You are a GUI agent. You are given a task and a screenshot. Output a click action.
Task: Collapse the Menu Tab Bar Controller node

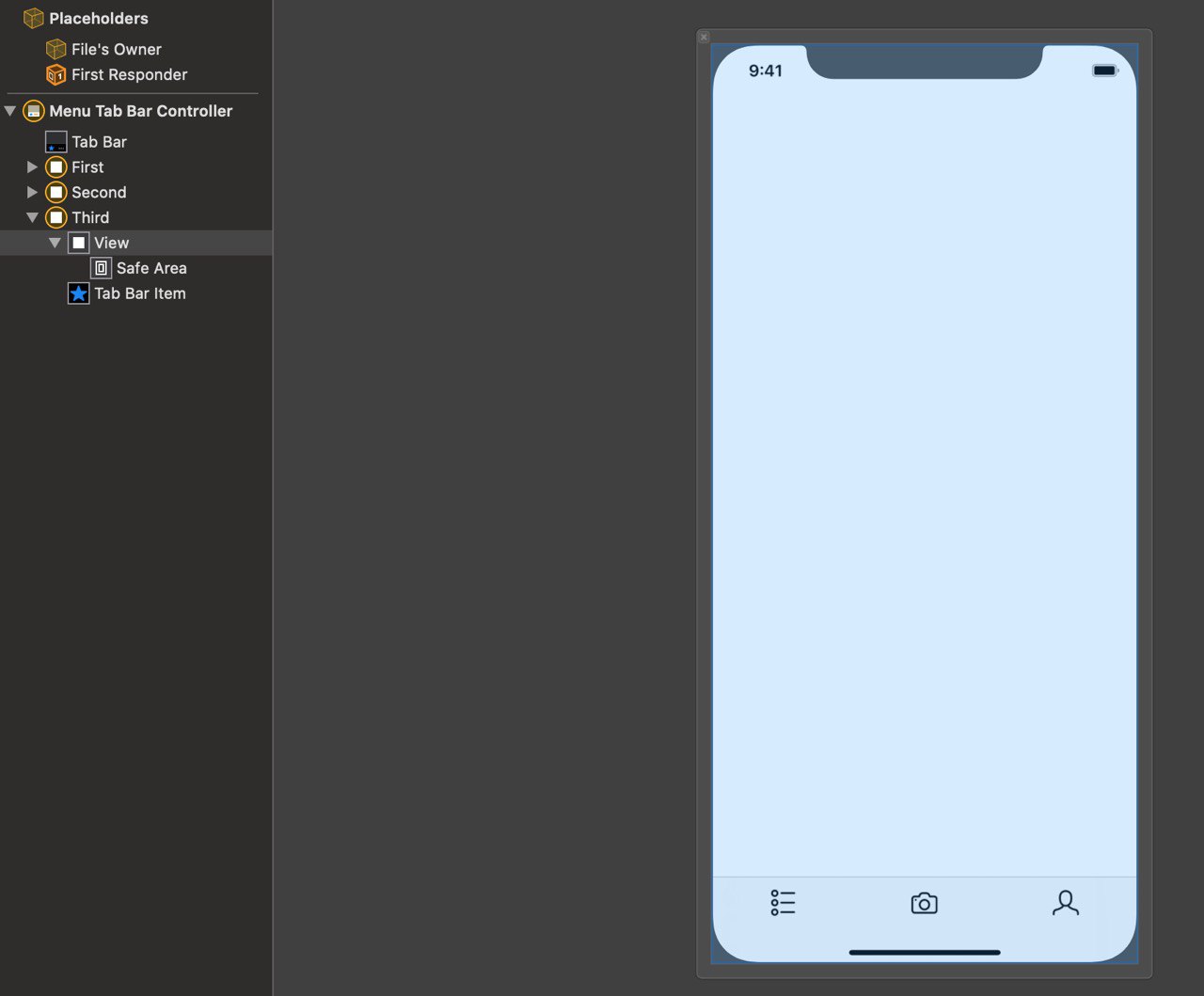[10, 111]
